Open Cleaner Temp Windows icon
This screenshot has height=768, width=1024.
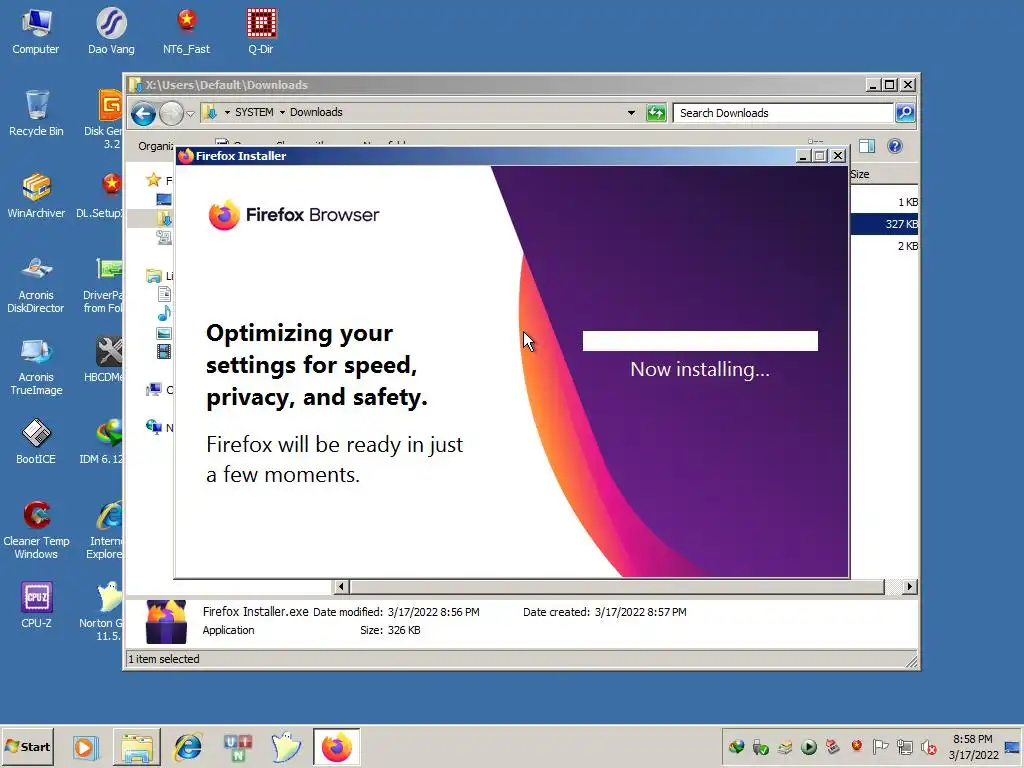point(36,529)
